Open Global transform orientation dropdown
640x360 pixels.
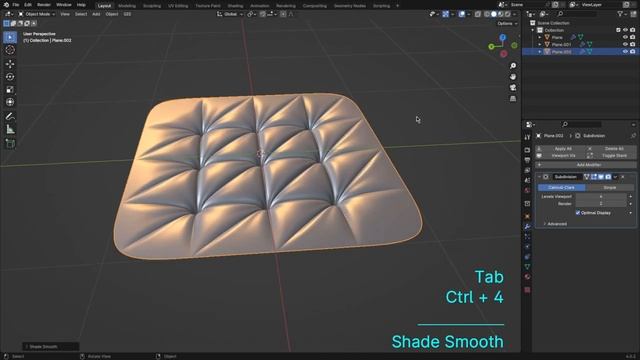tap(230, 14)
